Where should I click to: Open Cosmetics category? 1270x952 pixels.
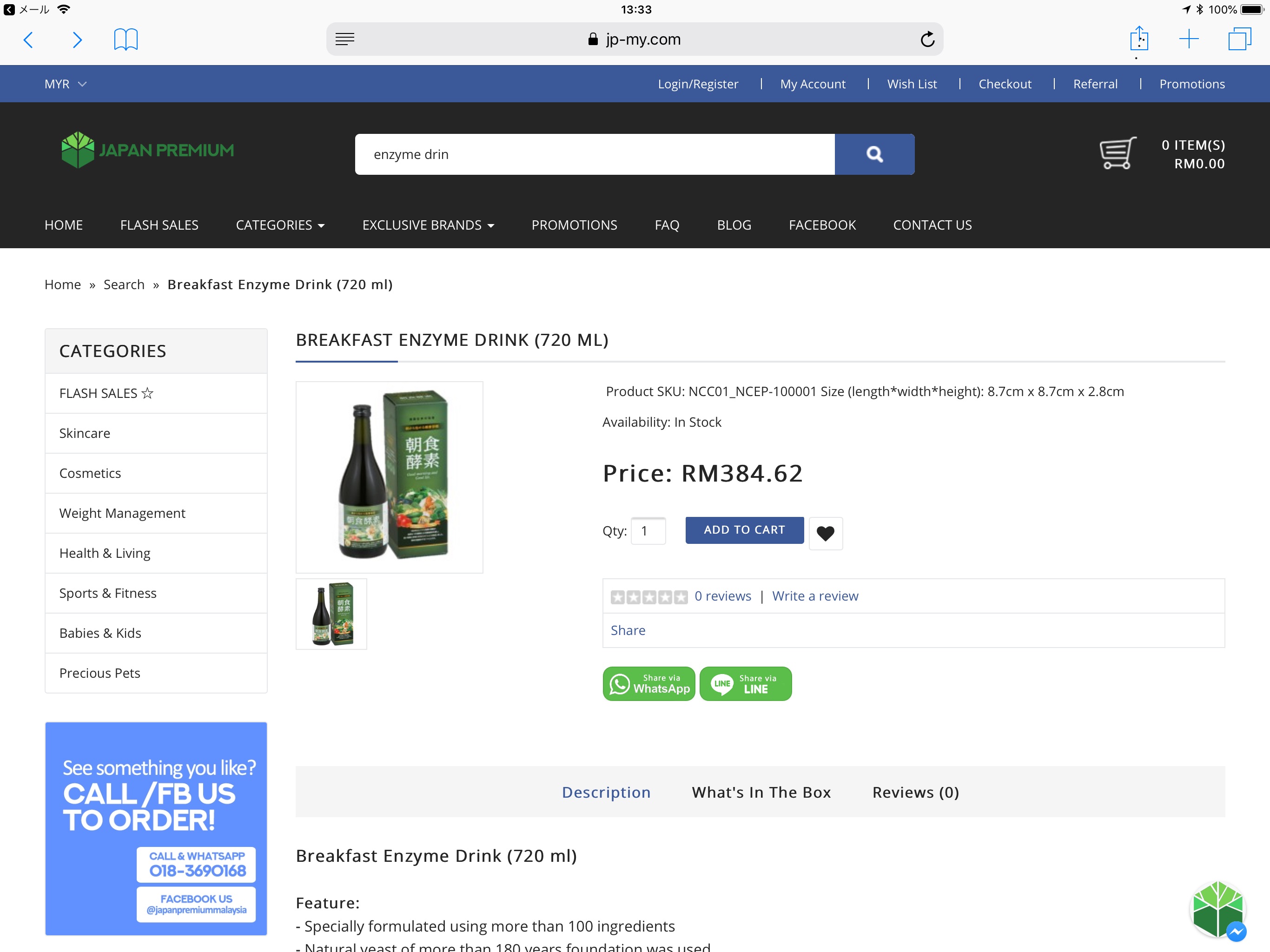156,473
